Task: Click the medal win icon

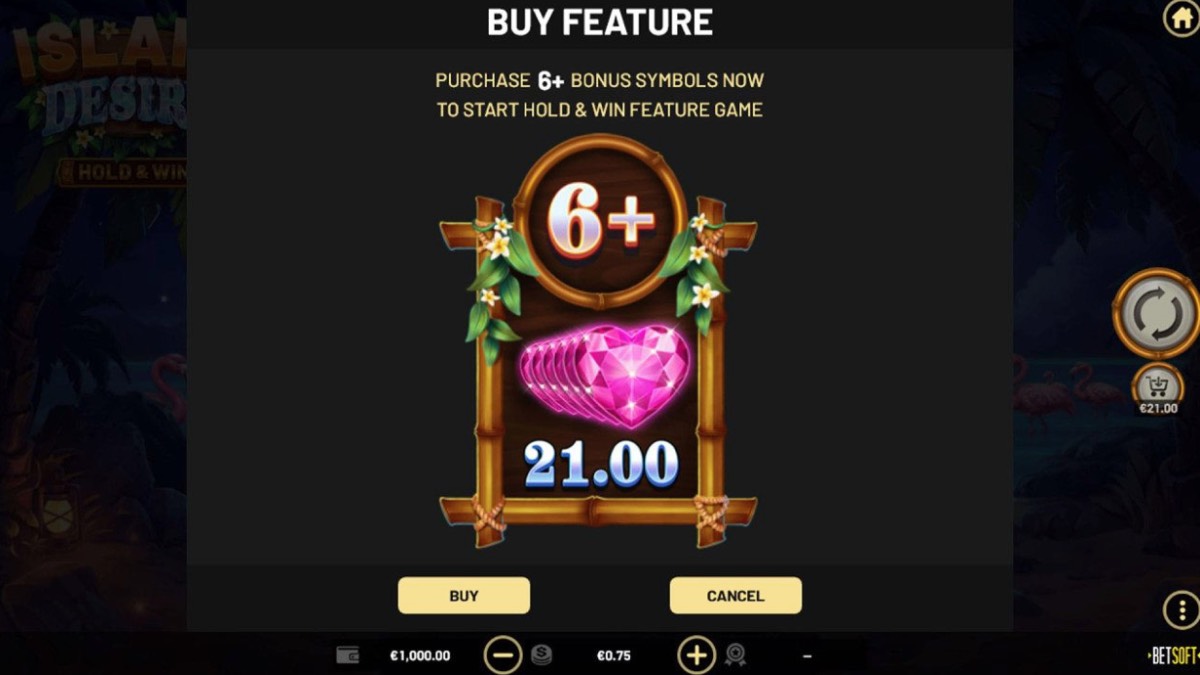Action: click(x=735, y=656)
